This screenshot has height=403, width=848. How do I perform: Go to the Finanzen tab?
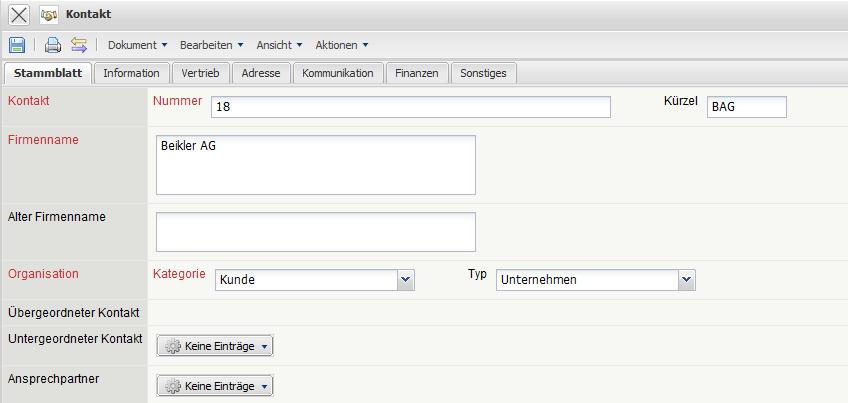tap(416, 73)
